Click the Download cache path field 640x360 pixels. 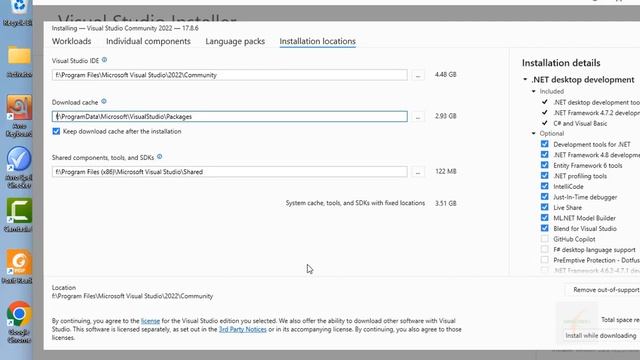pos(229,116)
